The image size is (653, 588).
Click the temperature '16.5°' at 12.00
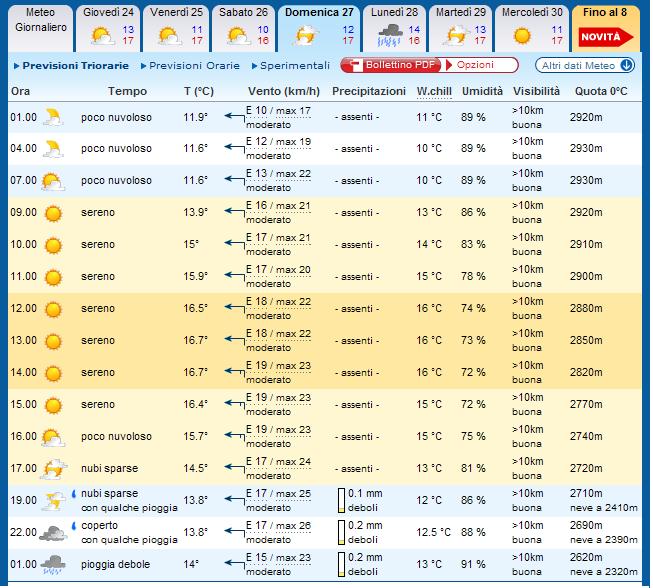click(x=195, y=309)
